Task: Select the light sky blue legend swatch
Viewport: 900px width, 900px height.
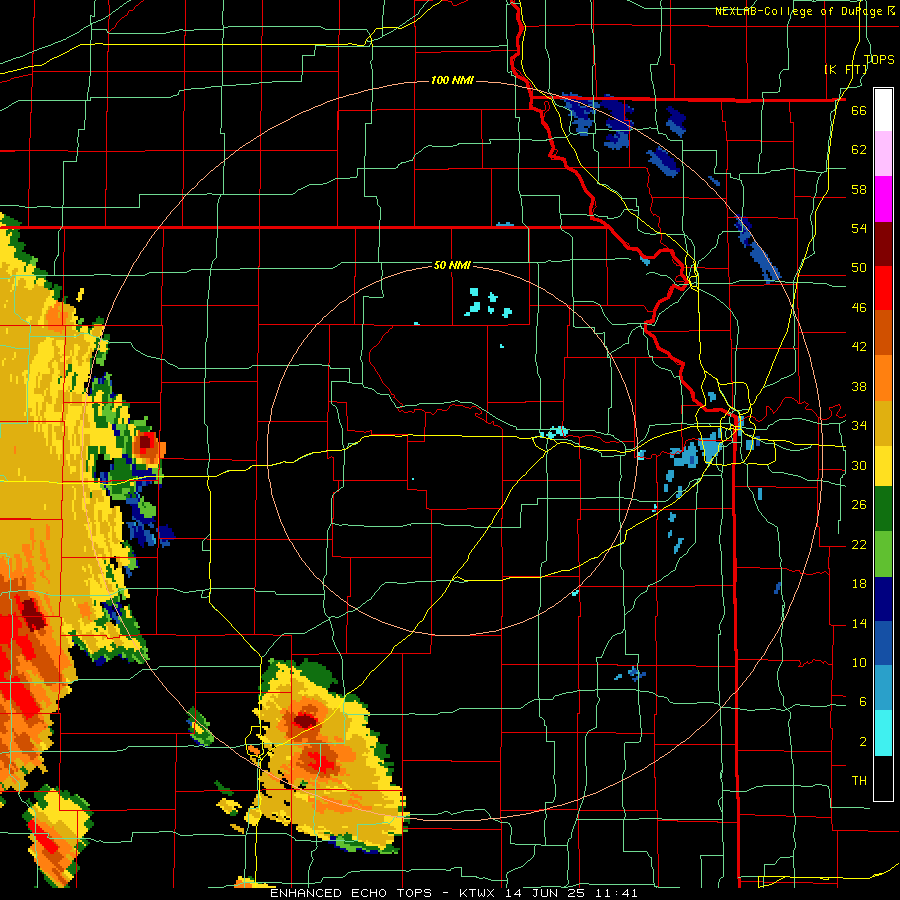Action: (x=883, y=688)
